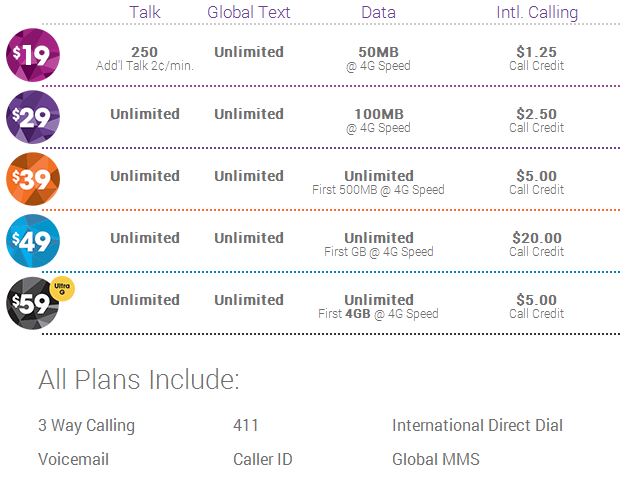Click the 3 Way Calling feature
Viewport: 628px width, 477px height.
pyautogui.click(x=87, y=426)
